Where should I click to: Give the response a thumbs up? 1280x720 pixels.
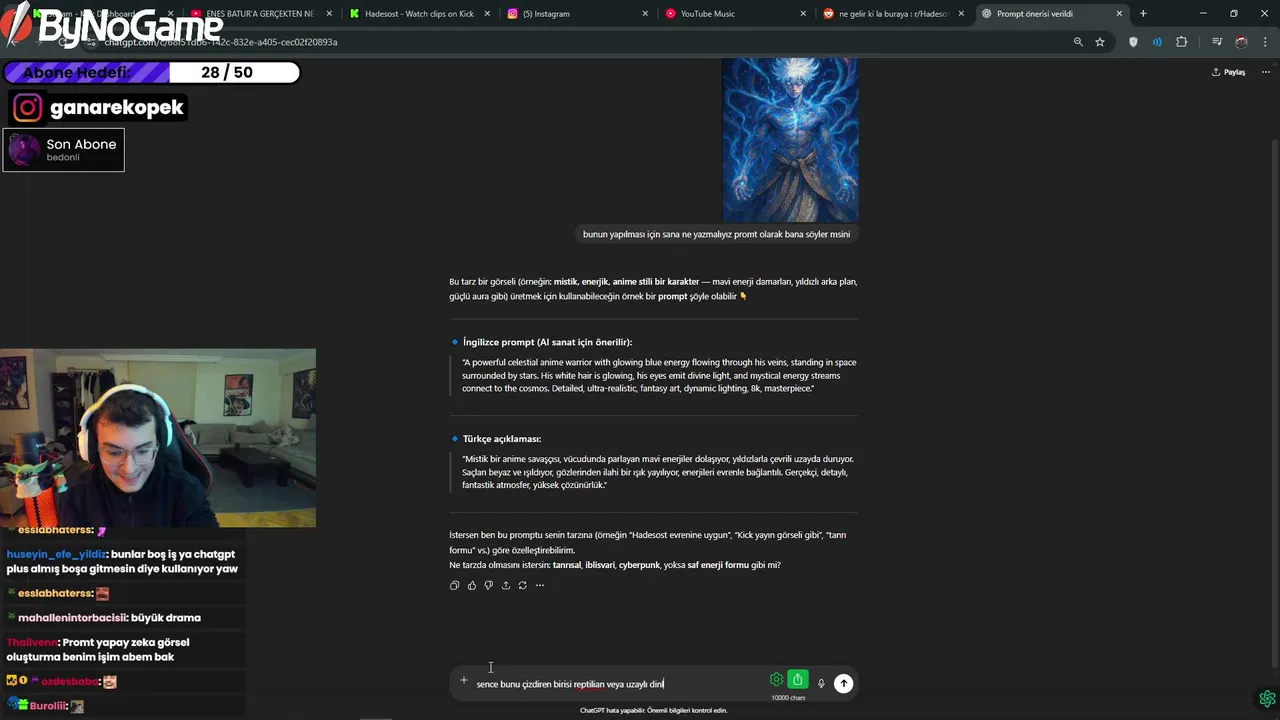tap(472, 585)
